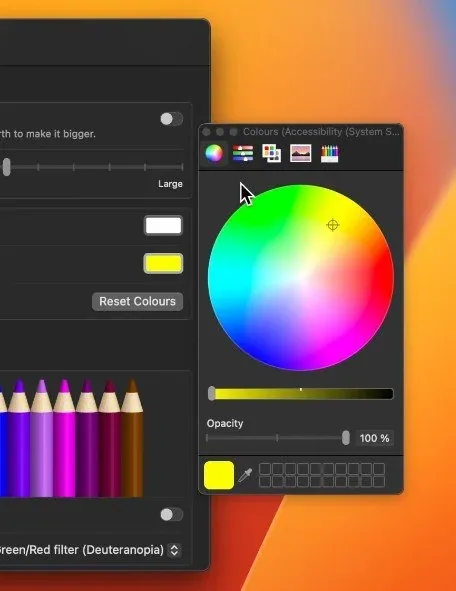Click the 100 % opacity field
The width and height of the screenshot is (456, 591).
[x=374, y=438]
